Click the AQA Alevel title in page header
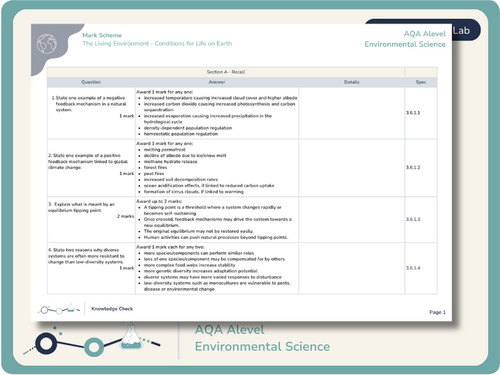The height and width of the screenshot is (375, 500). click(x=424, y=34)
